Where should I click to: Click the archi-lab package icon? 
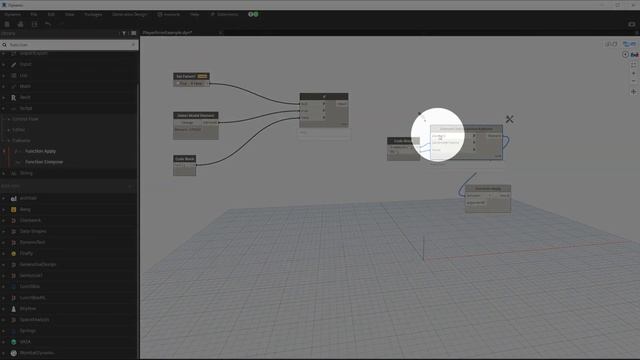(13, 198)
